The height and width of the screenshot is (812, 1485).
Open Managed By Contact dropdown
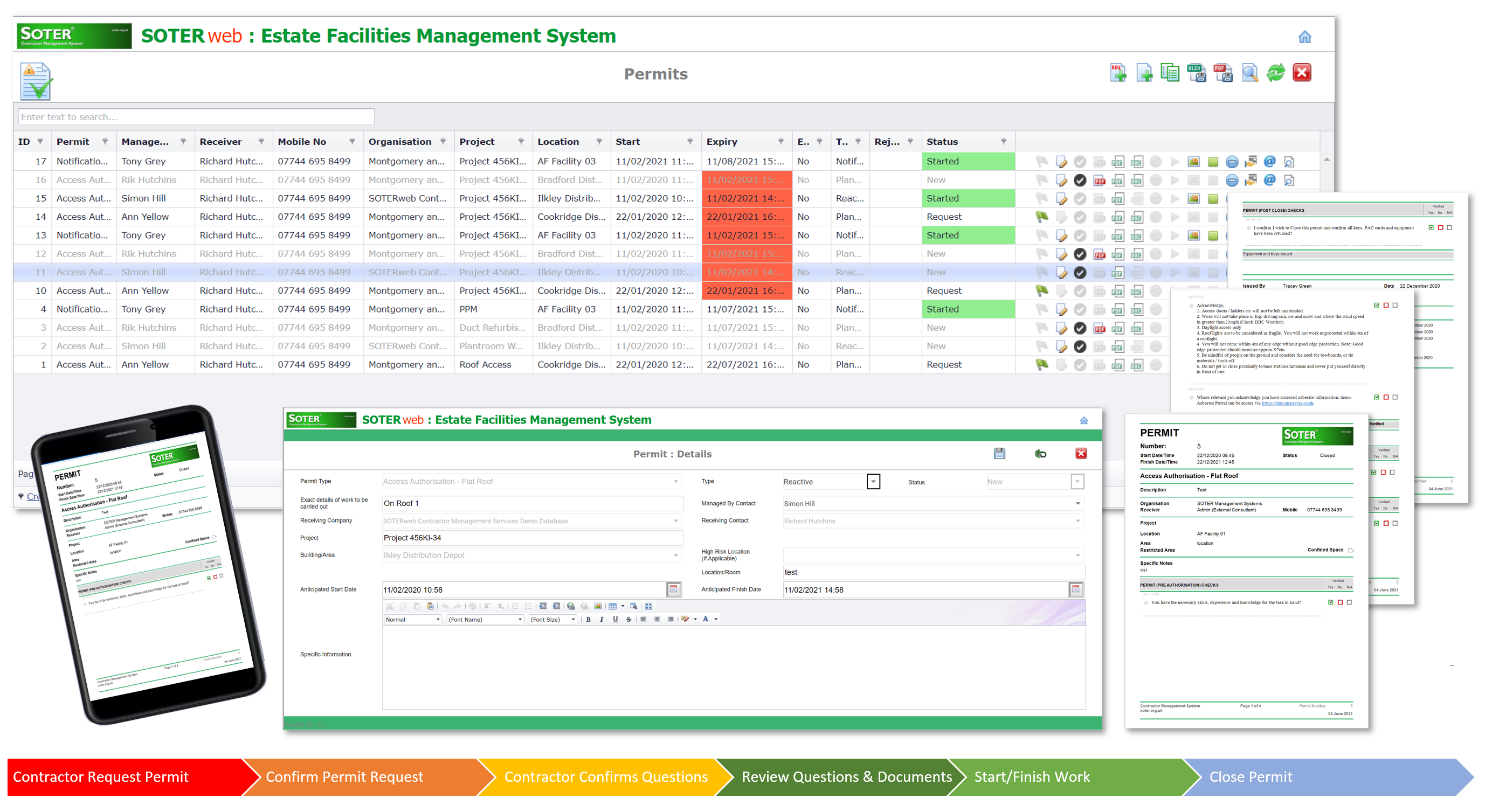click(1078, 503)
